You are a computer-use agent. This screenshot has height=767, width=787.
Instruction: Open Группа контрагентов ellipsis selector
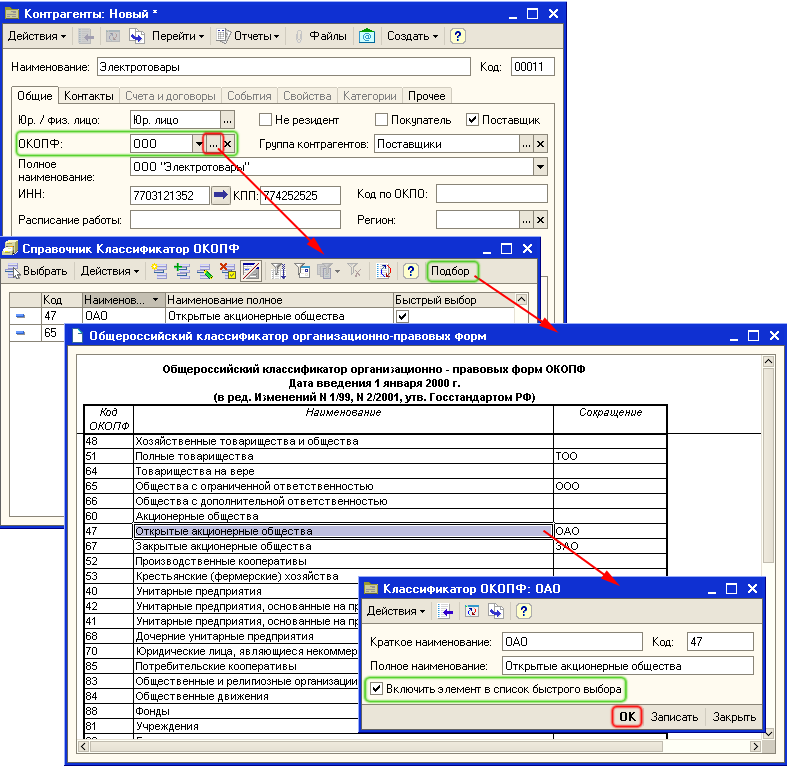pos(526,144)
